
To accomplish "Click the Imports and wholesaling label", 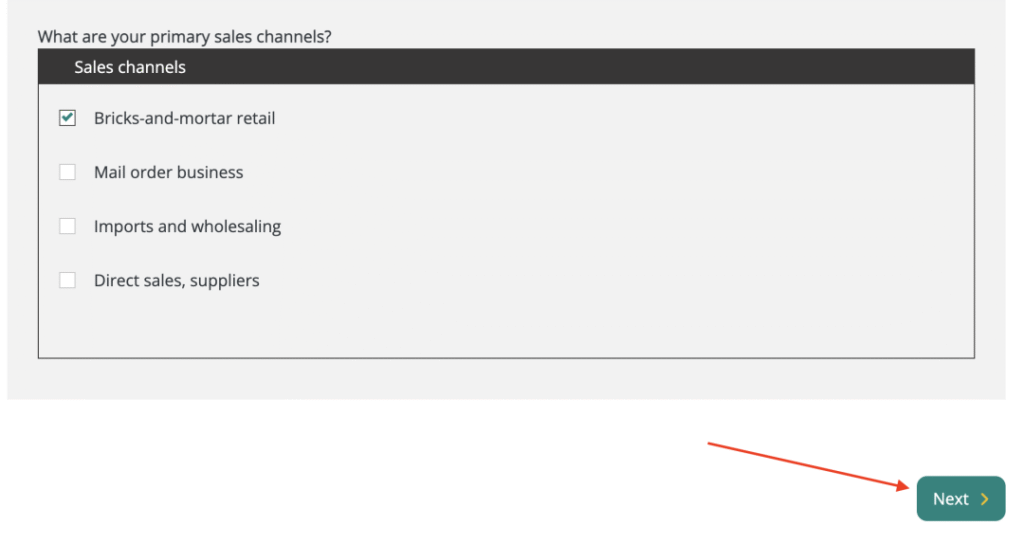I will pyautogui.click(x=187, y=226).
